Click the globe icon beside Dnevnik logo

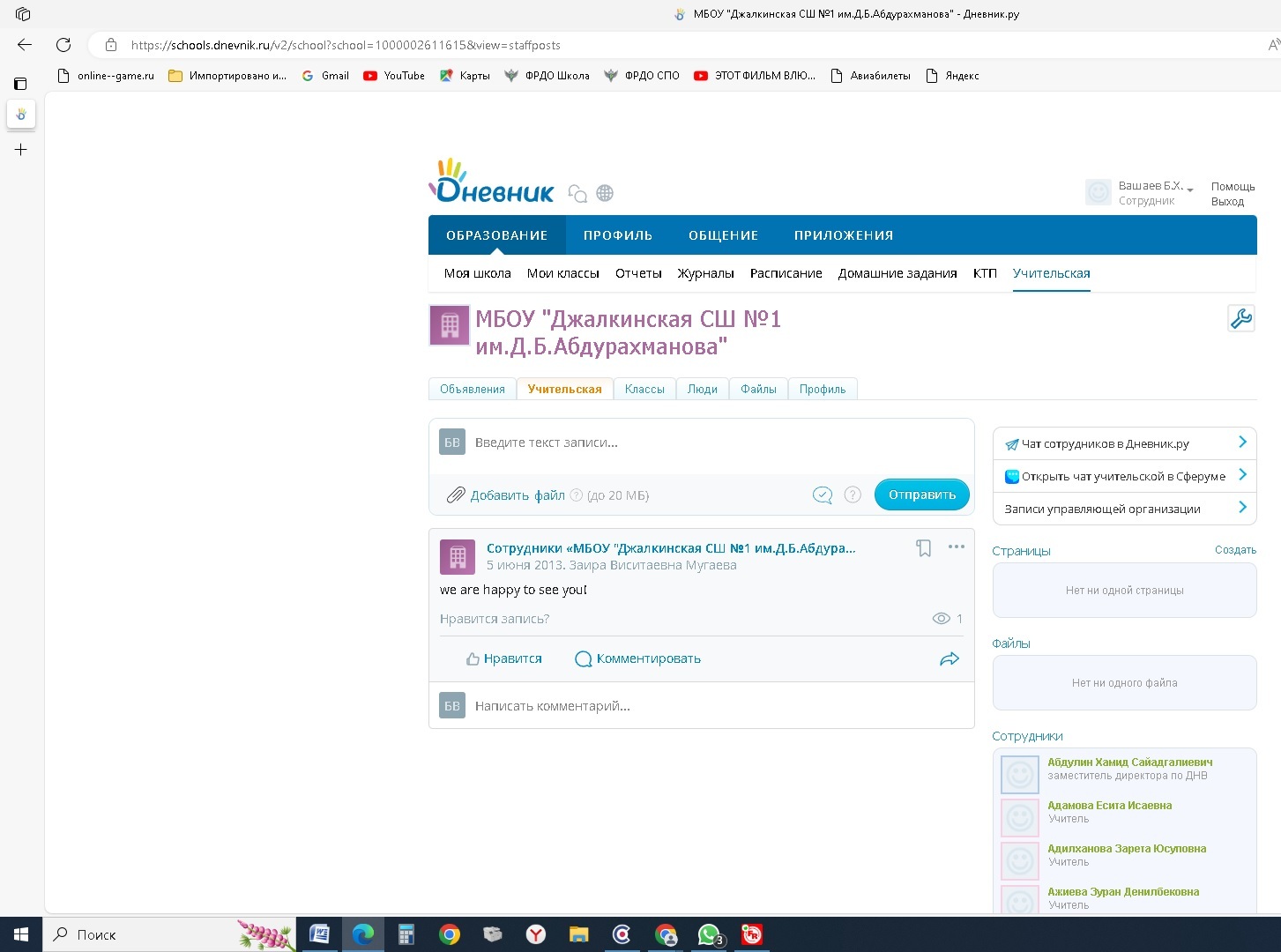tap(605, 193)
